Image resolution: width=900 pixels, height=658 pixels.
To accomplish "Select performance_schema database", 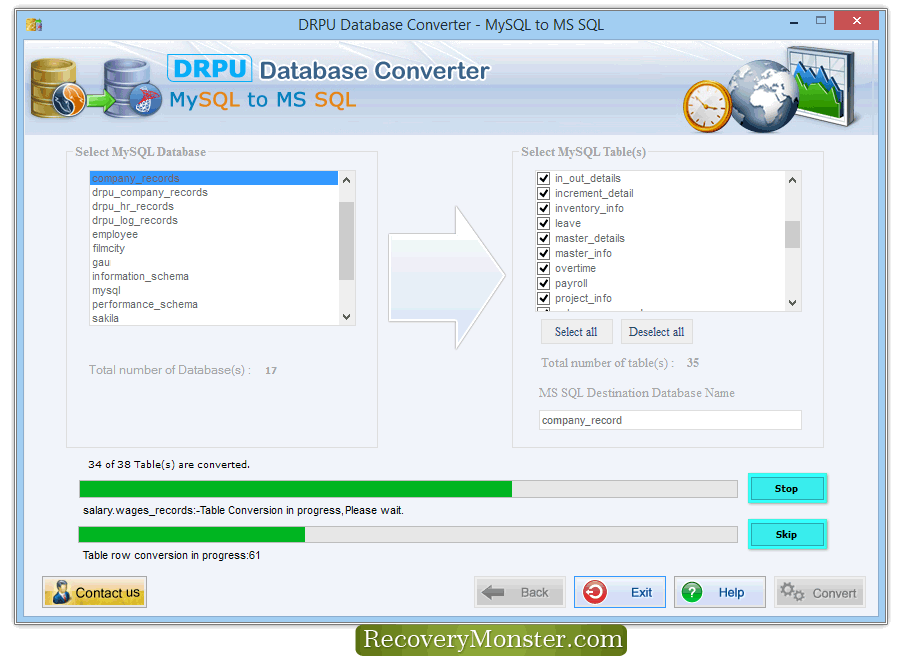I will click(x=214, y=304).
